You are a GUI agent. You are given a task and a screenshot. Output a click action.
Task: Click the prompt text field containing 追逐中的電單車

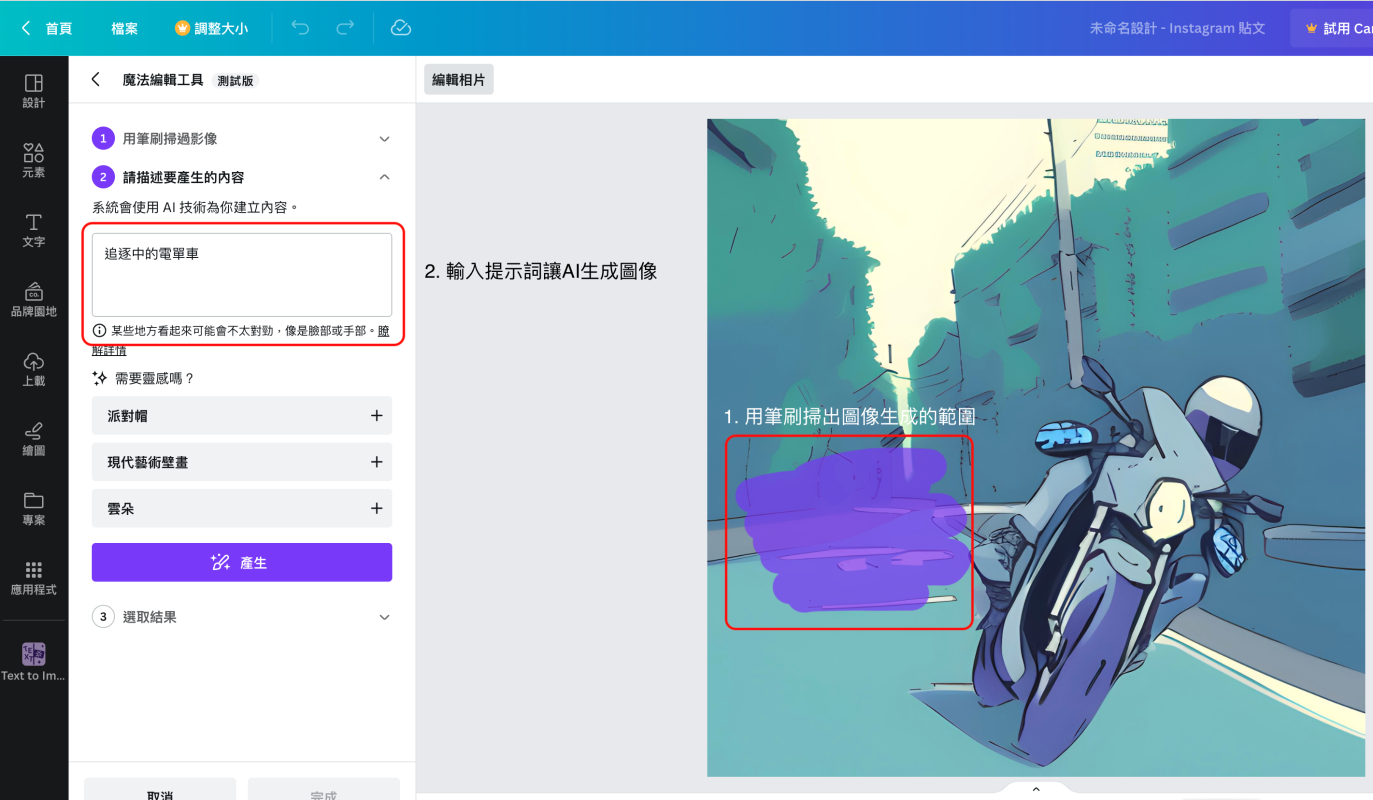[241, 275]
